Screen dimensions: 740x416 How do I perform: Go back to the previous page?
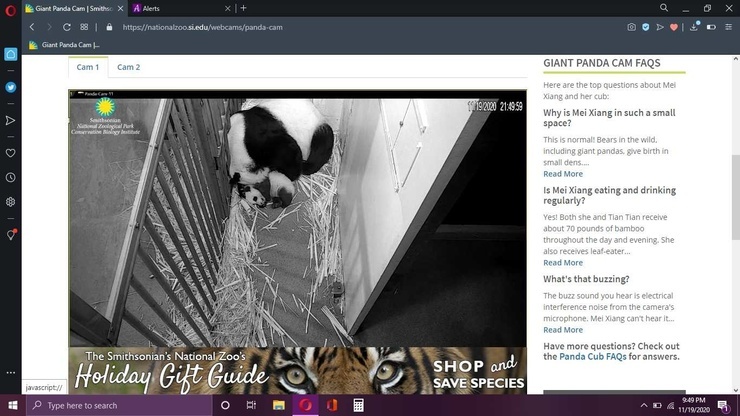click(x=32, y=27)
